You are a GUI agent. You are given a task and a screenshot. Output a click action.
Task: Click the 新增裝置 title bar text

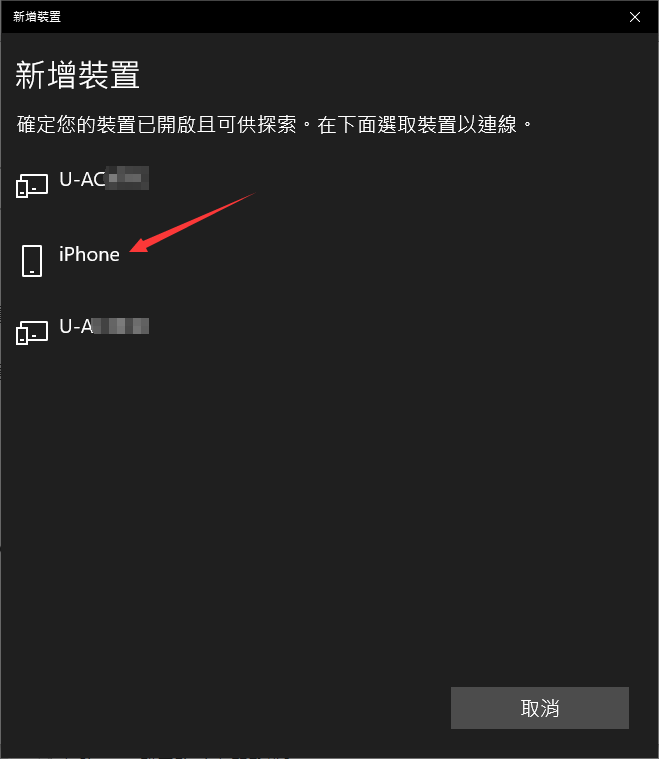tap(37, 17)
